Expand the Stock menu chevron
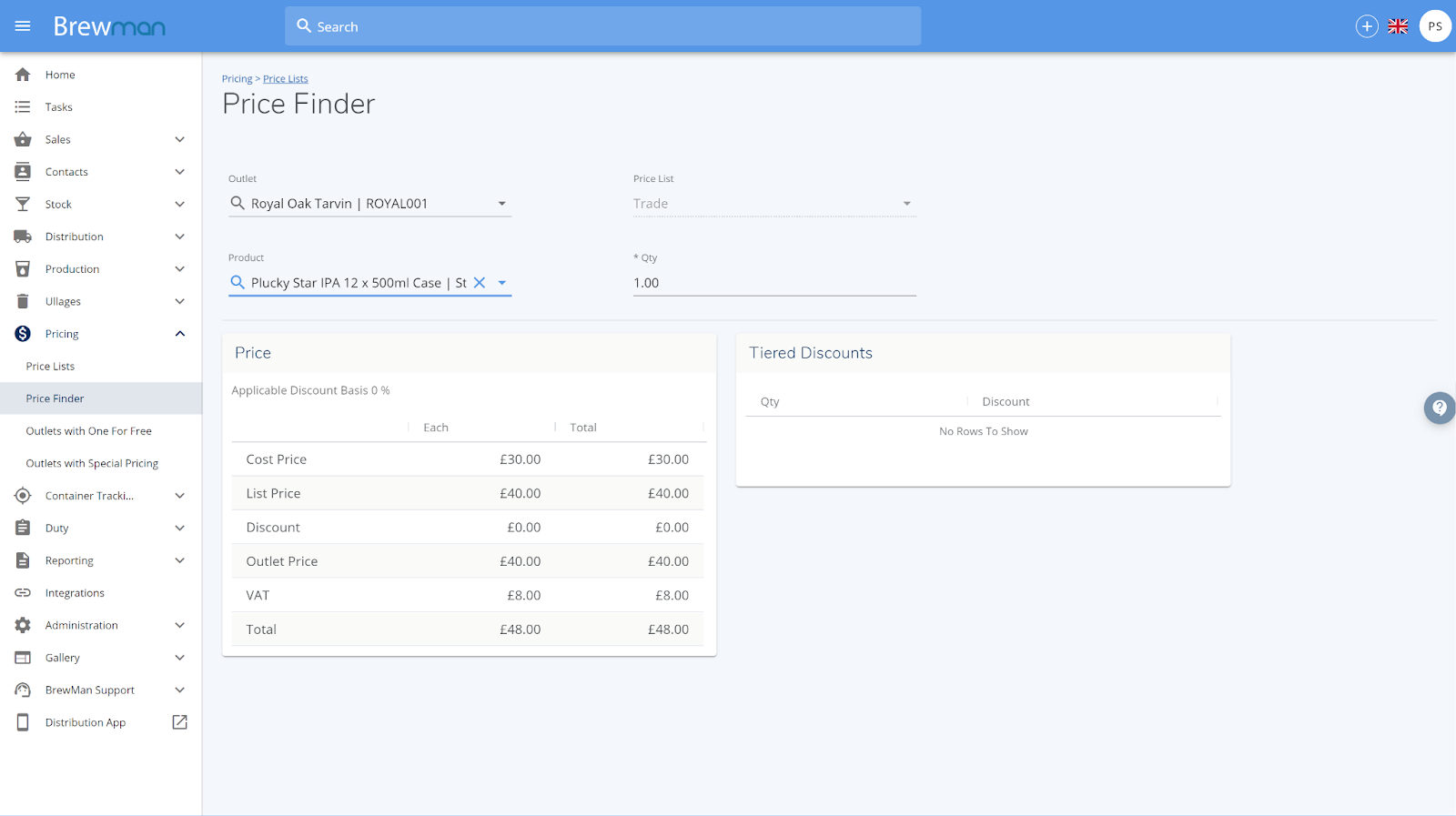The width and height of the screenshot is (1456, 816). (x=180, y=205)
